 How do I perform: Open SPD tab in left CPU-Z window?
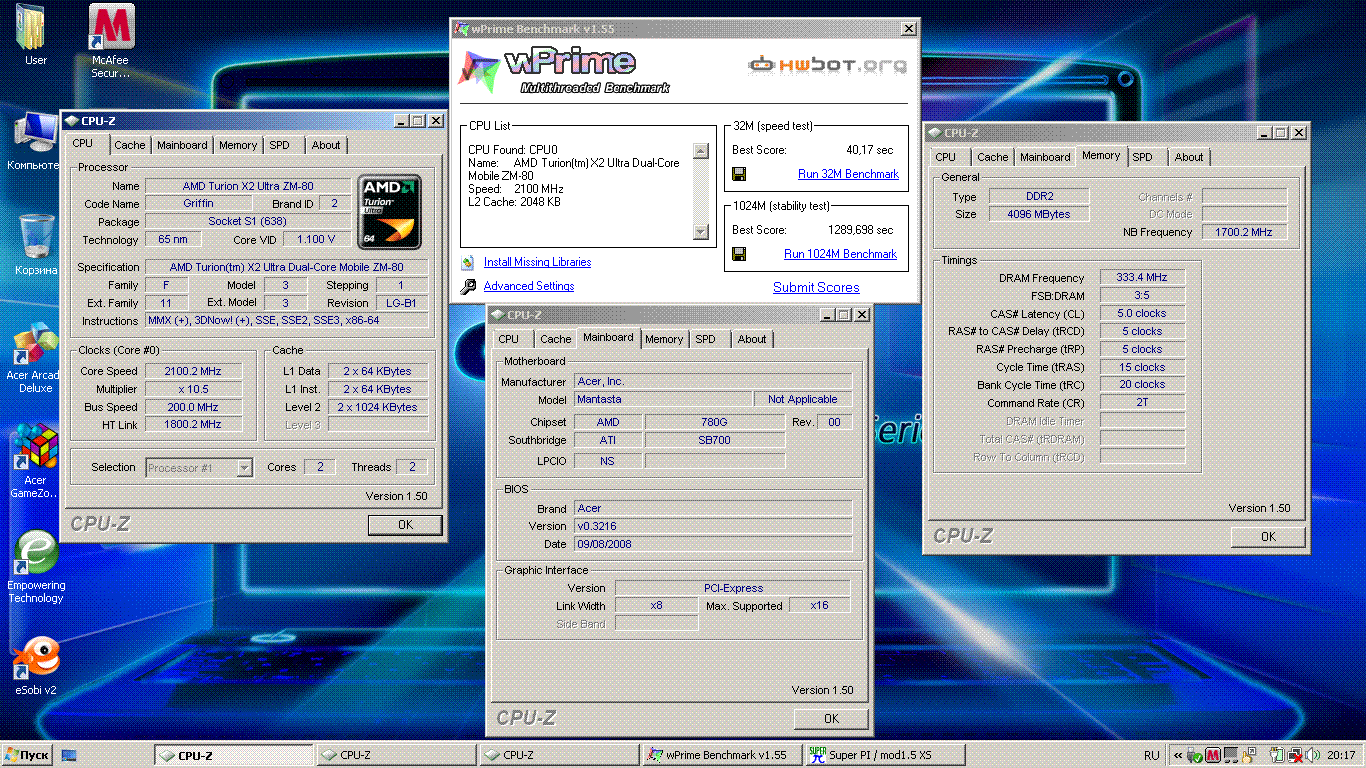coord(280,145)
